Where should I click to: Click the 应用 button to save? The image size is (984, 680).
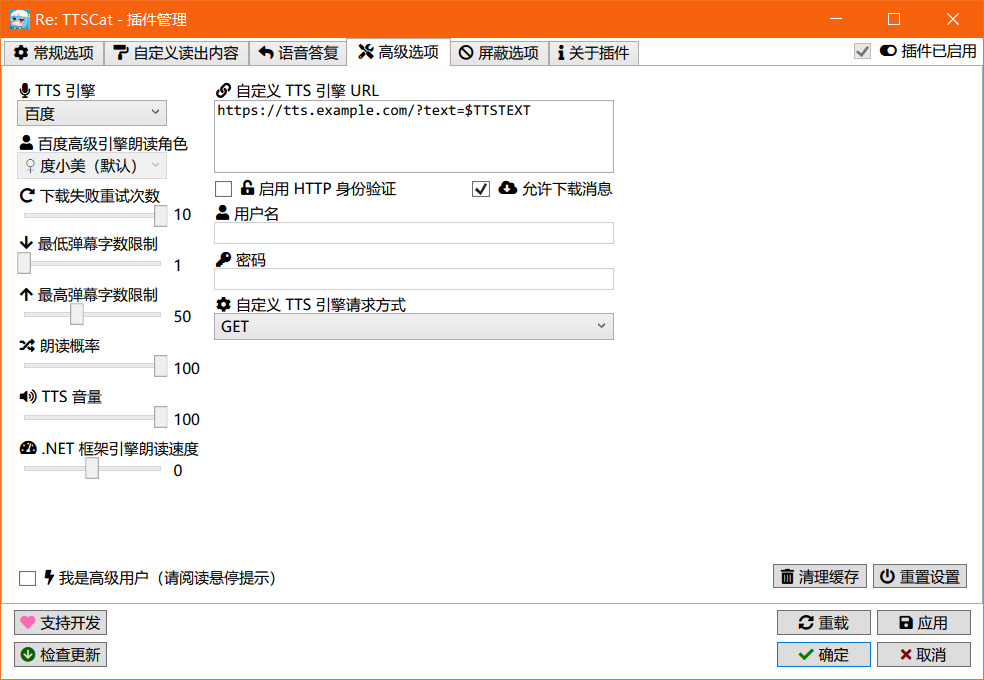pos(924,623)
